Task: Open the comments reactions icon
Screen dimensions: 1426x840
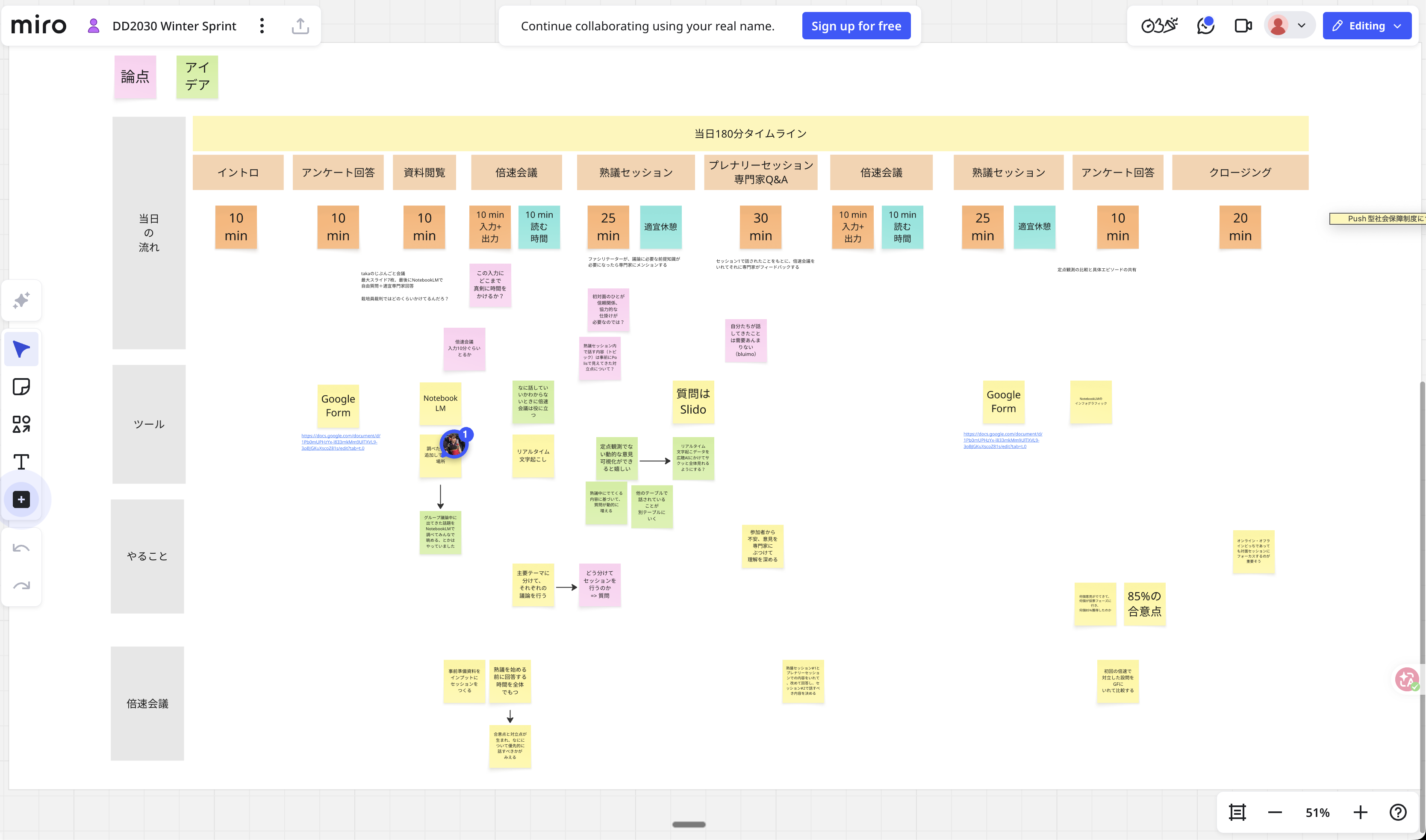Action: (1205, 26)
